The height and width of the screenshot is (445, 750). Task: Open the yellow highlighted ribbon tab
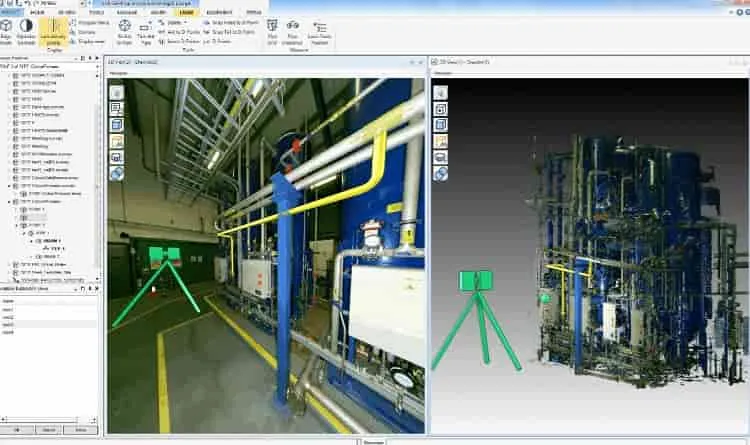[187, 12]
